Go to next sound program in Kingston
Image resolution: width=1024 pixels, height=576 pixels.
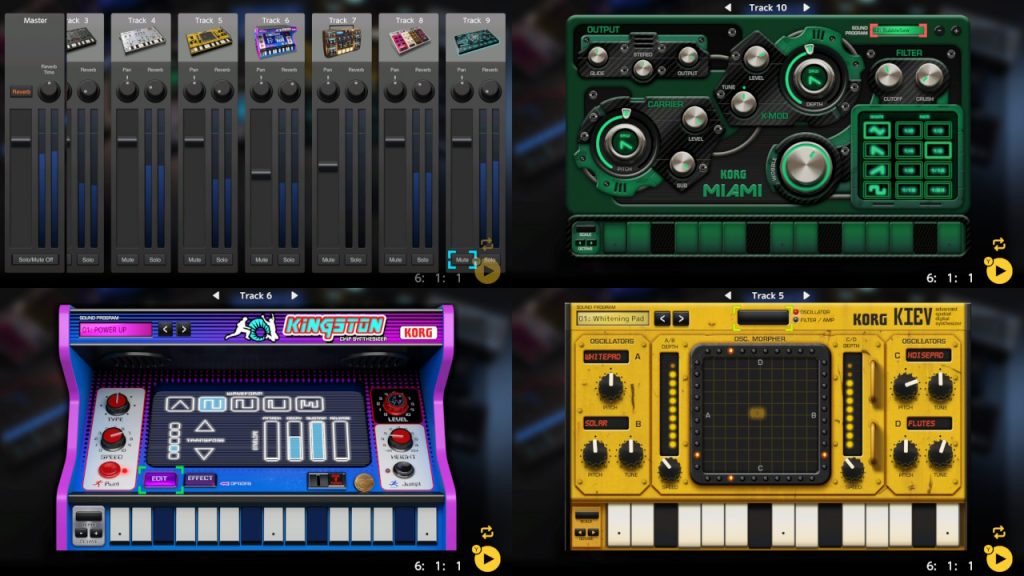[184, 329]
